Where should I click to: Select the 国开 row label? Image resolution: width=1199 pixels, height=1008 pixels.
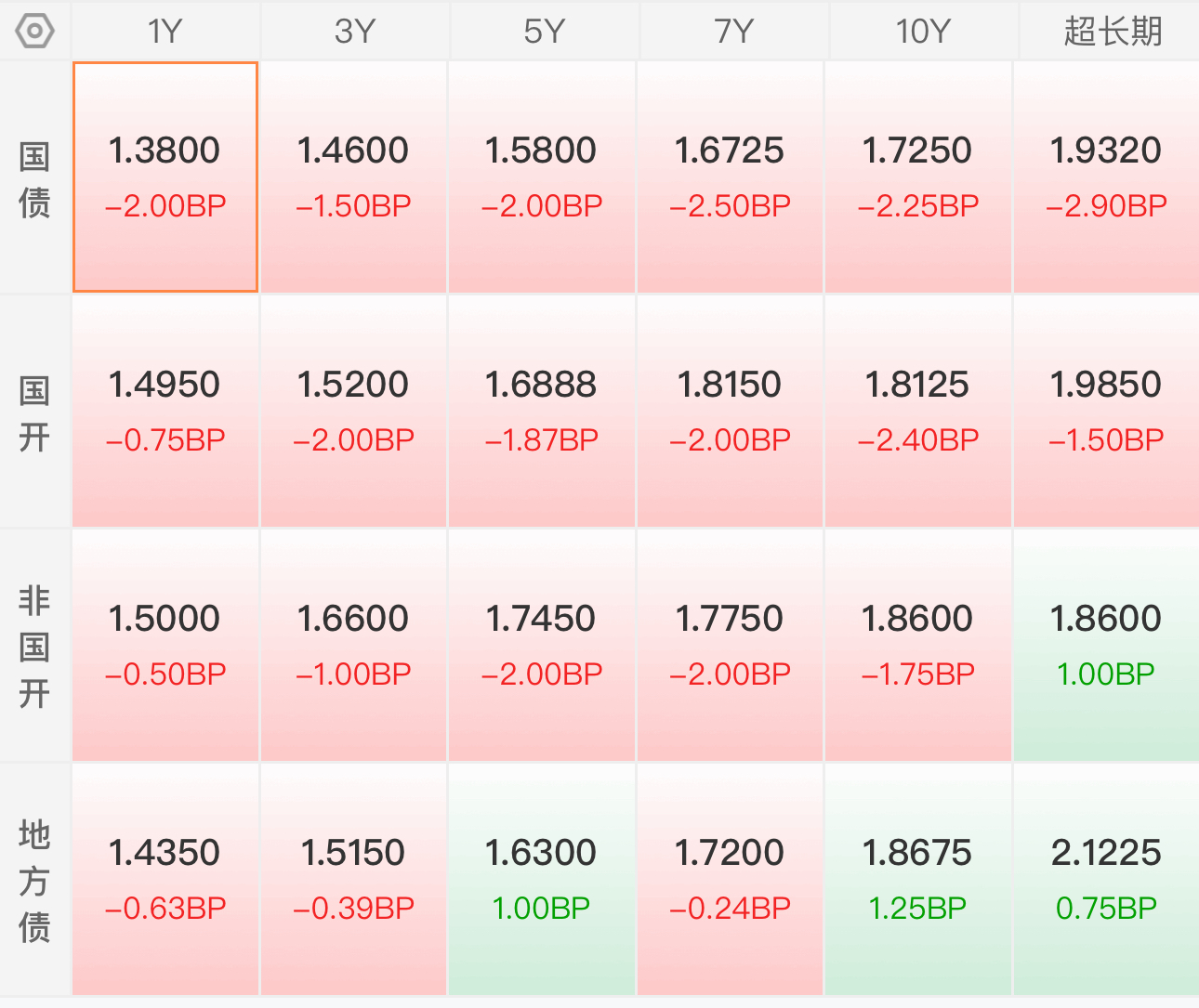click(x=34, y=412)
